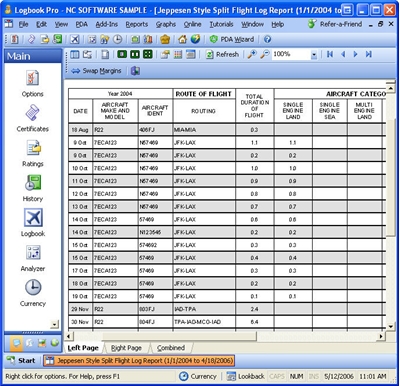Switch to the Combined tab
Screen dimensions: 400x386
pyautogui.click(x=171, y=348)
